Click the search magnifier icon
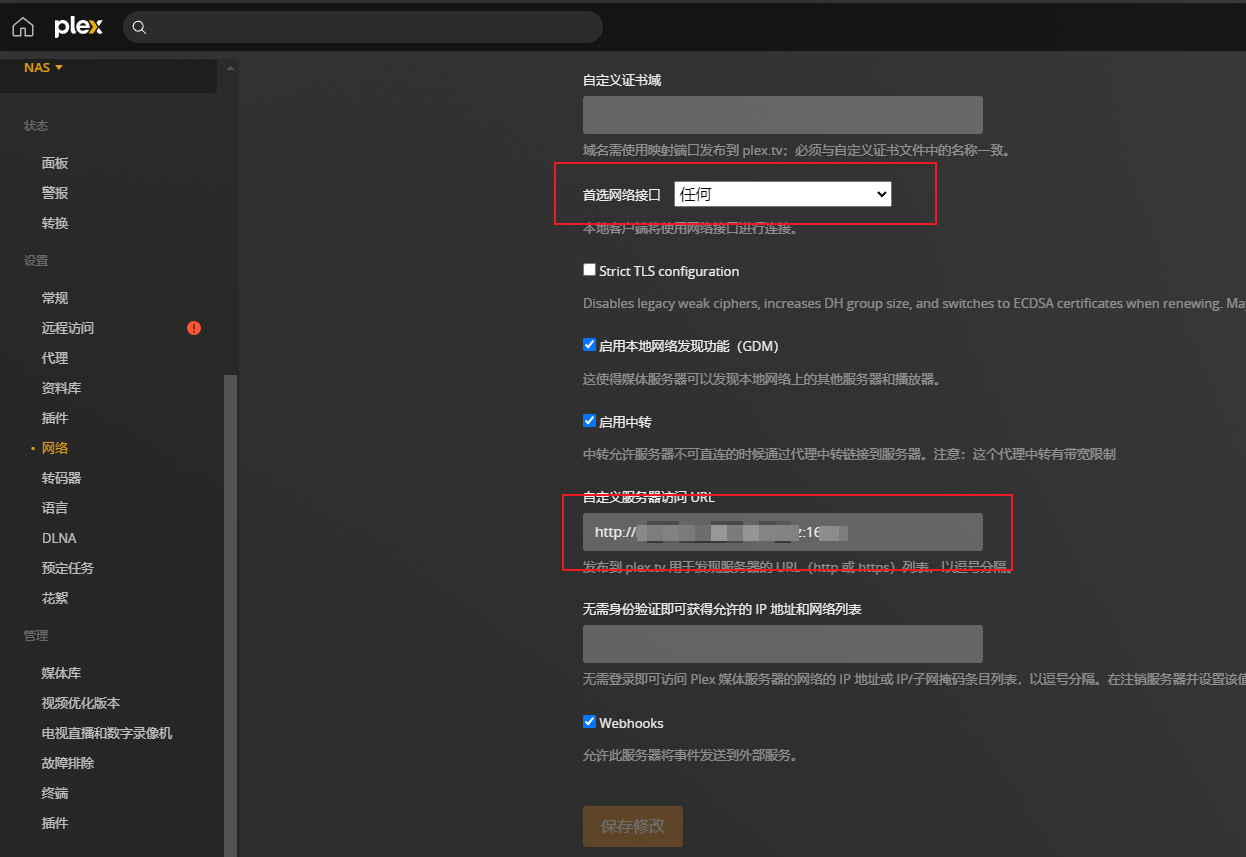The height and width of the screenshot is (857, 1246). [140, 28]
